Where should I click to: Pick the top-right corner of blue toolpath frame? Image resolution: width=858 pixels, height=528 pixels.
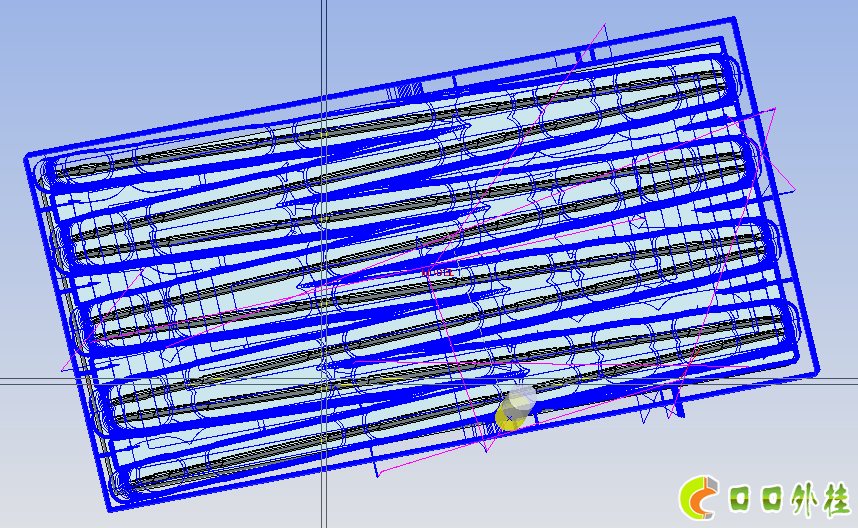(x=735, y=19)
